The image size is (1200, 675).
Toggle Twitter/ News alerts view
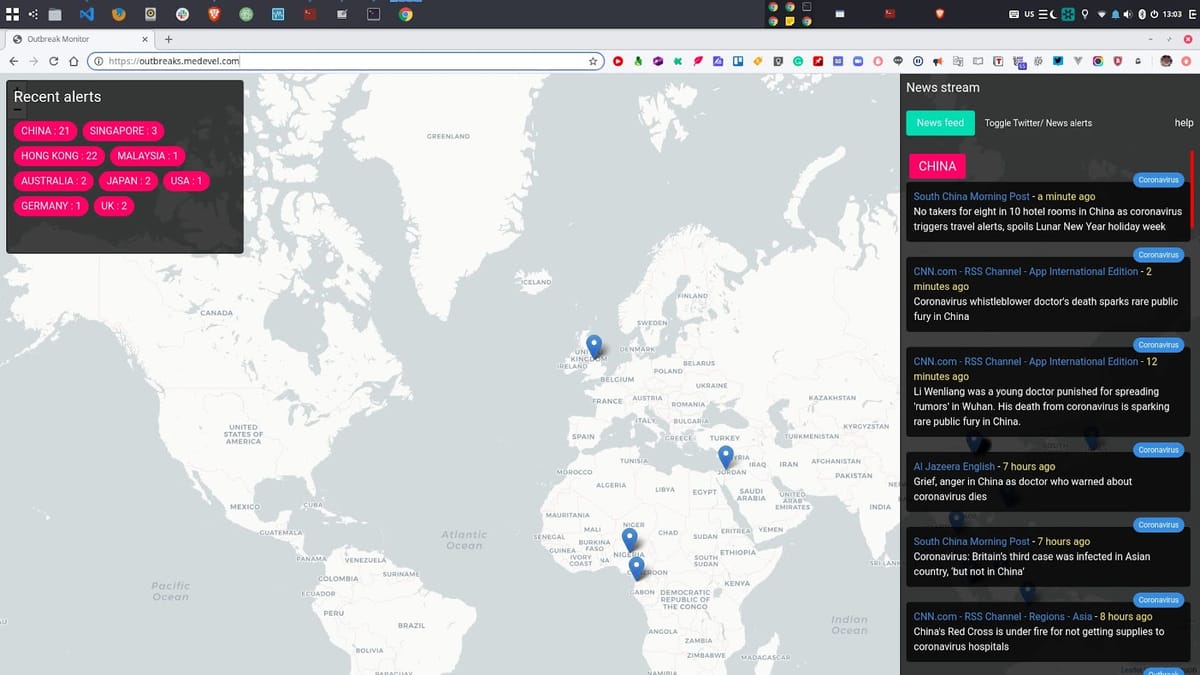[x=1038, y=123]
